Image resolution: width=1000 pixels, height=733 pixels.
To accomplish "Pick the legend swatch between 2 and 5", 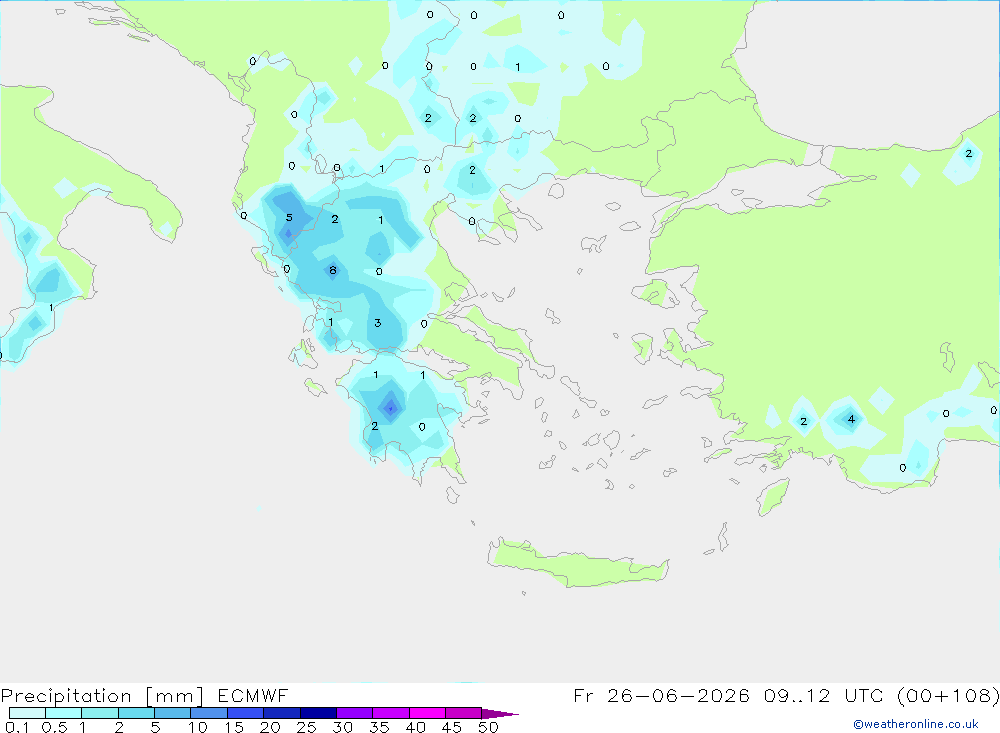I will click(136, 713).
